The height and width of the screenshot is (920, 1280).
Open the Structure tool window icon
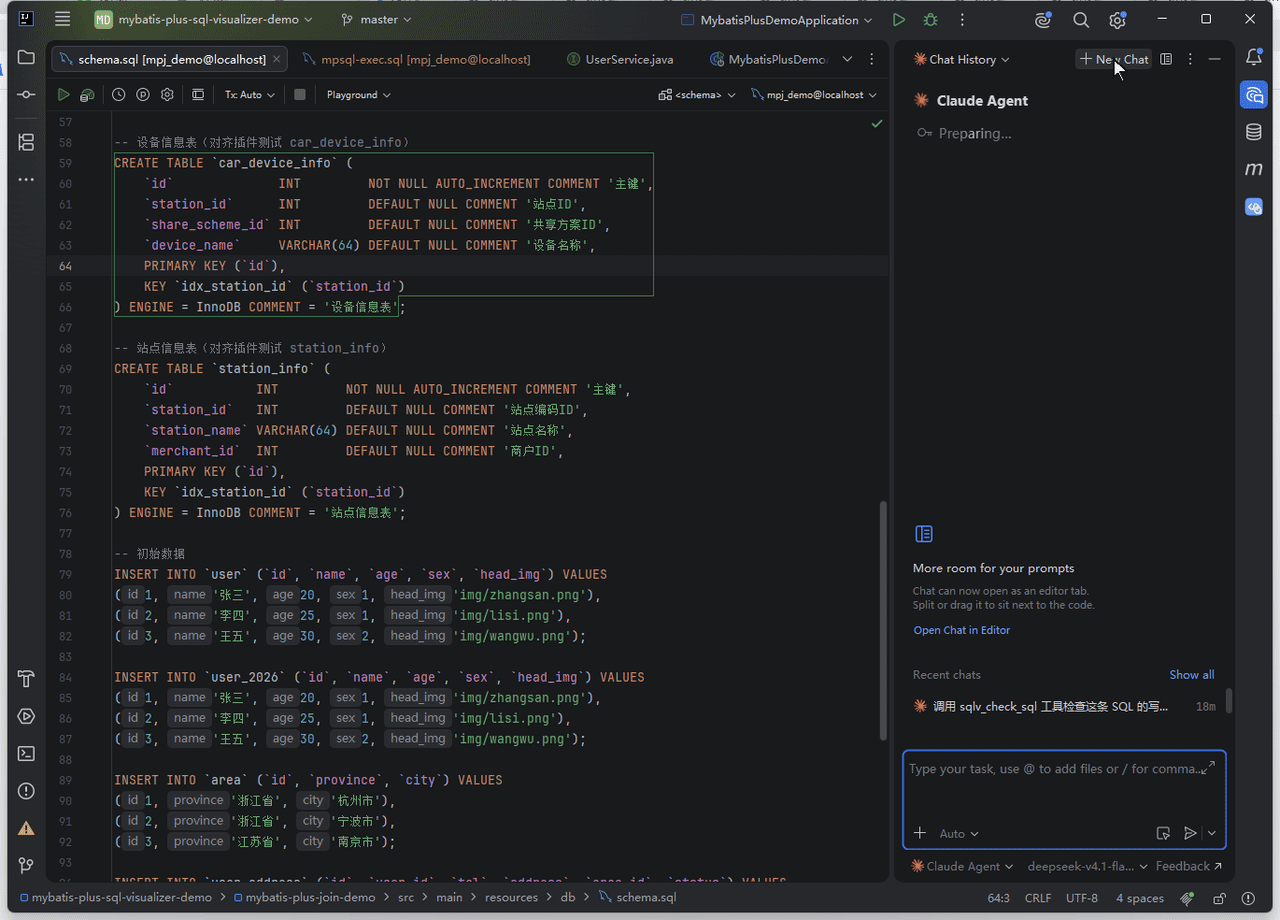click(26, 143)
